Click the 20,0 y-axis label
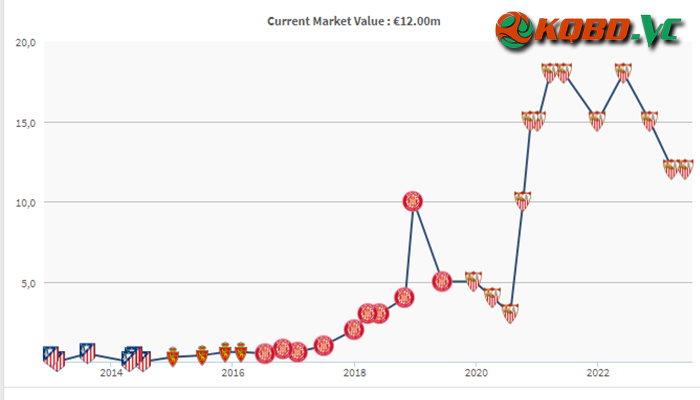Screen dimensions: 700x400 (25, 43)
